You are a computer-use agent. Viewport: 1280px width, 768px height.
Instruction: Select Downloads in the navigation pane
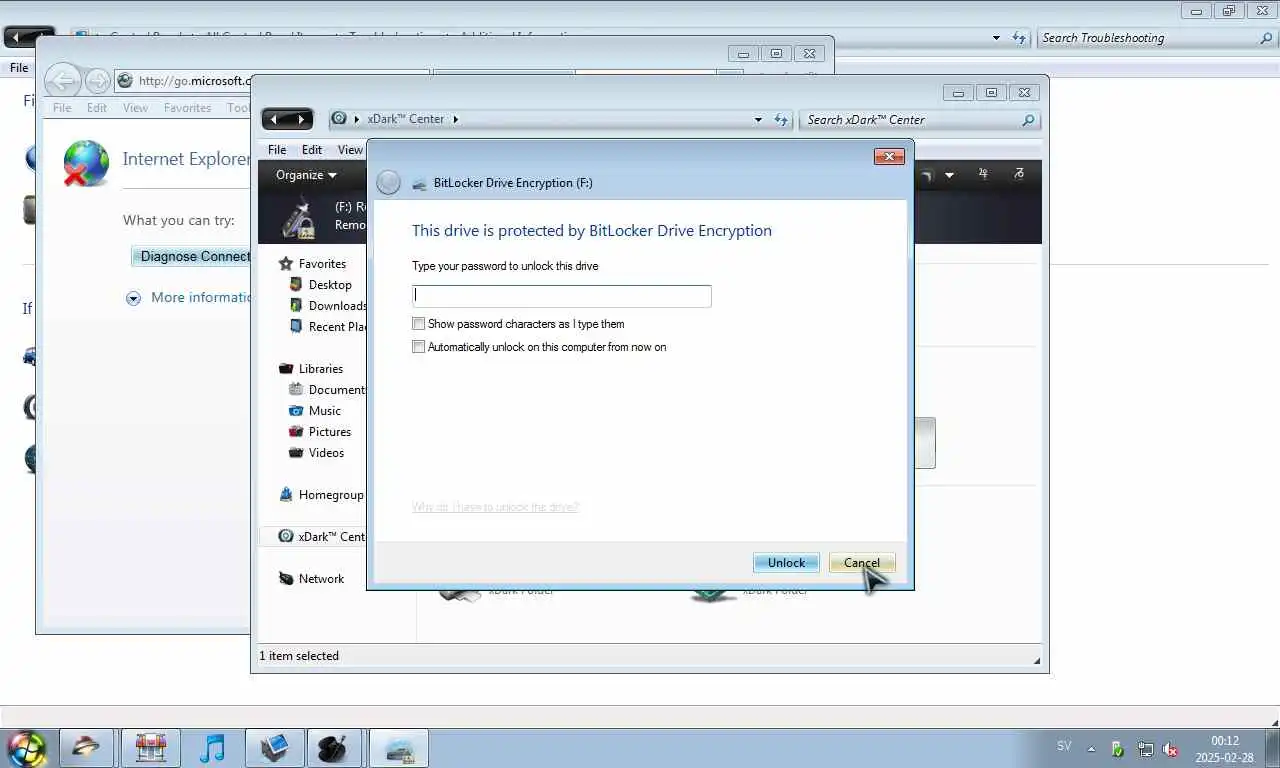pos(337,306)
